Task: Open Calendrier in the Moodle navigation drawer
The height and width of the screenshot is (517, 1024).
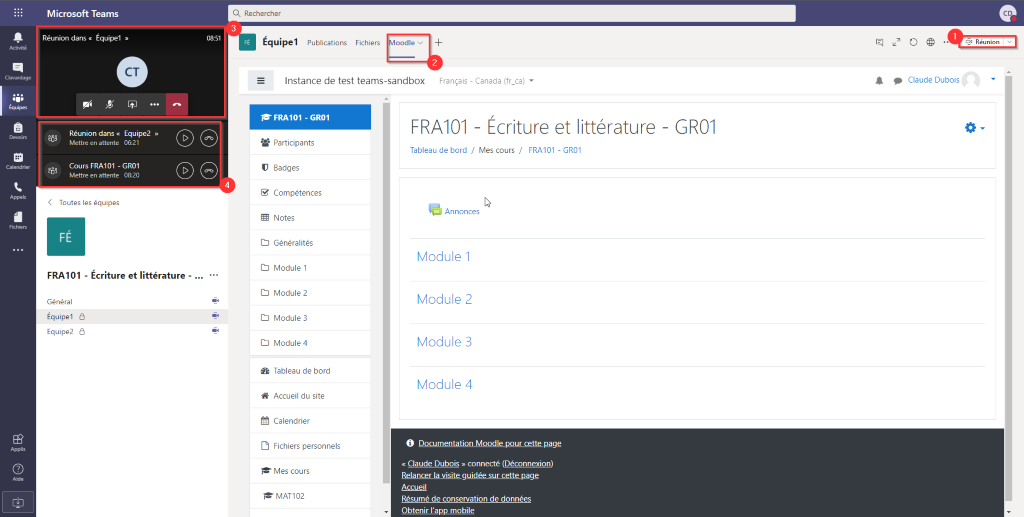Action: click(x=310, y=421)
